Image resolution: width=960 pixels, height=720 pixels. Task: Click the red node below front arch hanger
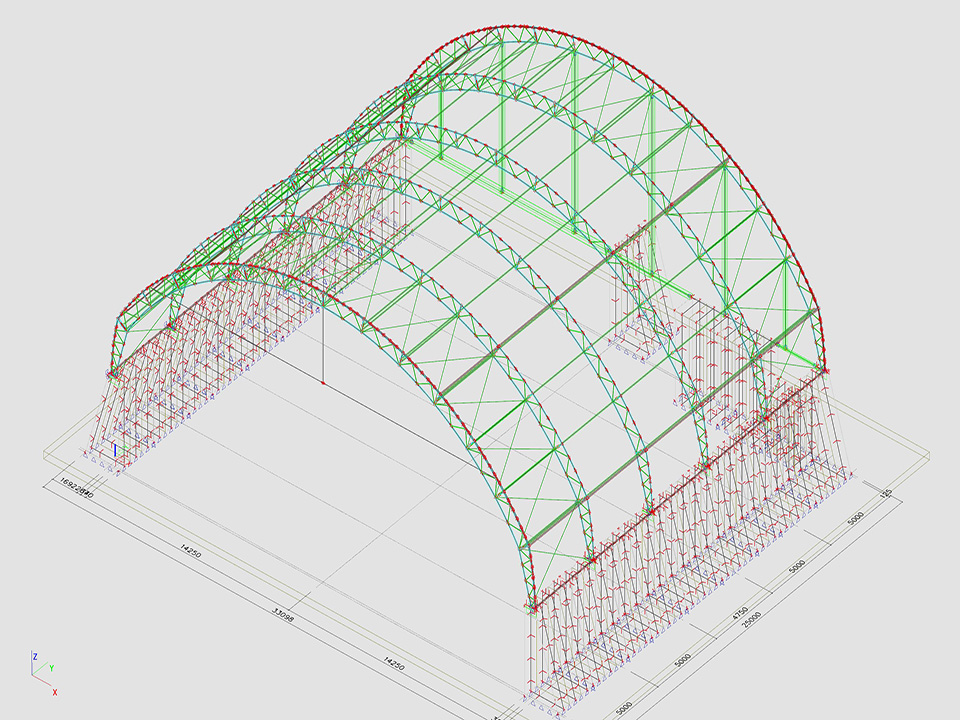pyautogui.click(x=323, y=383)
